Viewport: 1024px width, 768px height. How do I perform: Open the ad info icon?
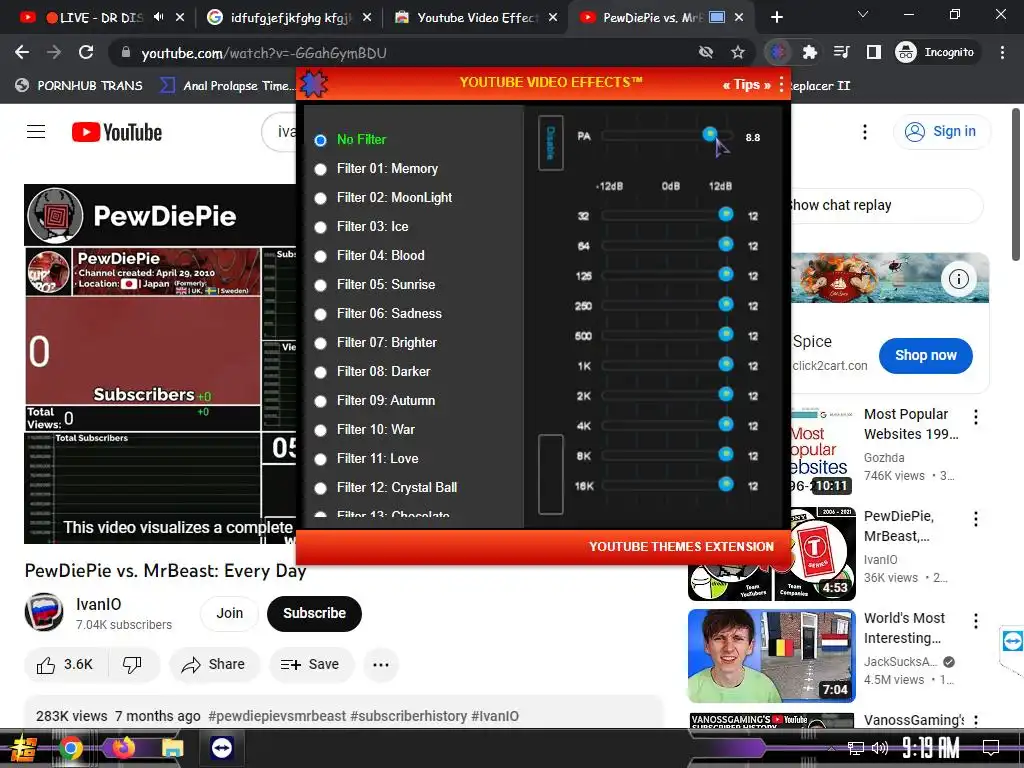click(958, 280)
